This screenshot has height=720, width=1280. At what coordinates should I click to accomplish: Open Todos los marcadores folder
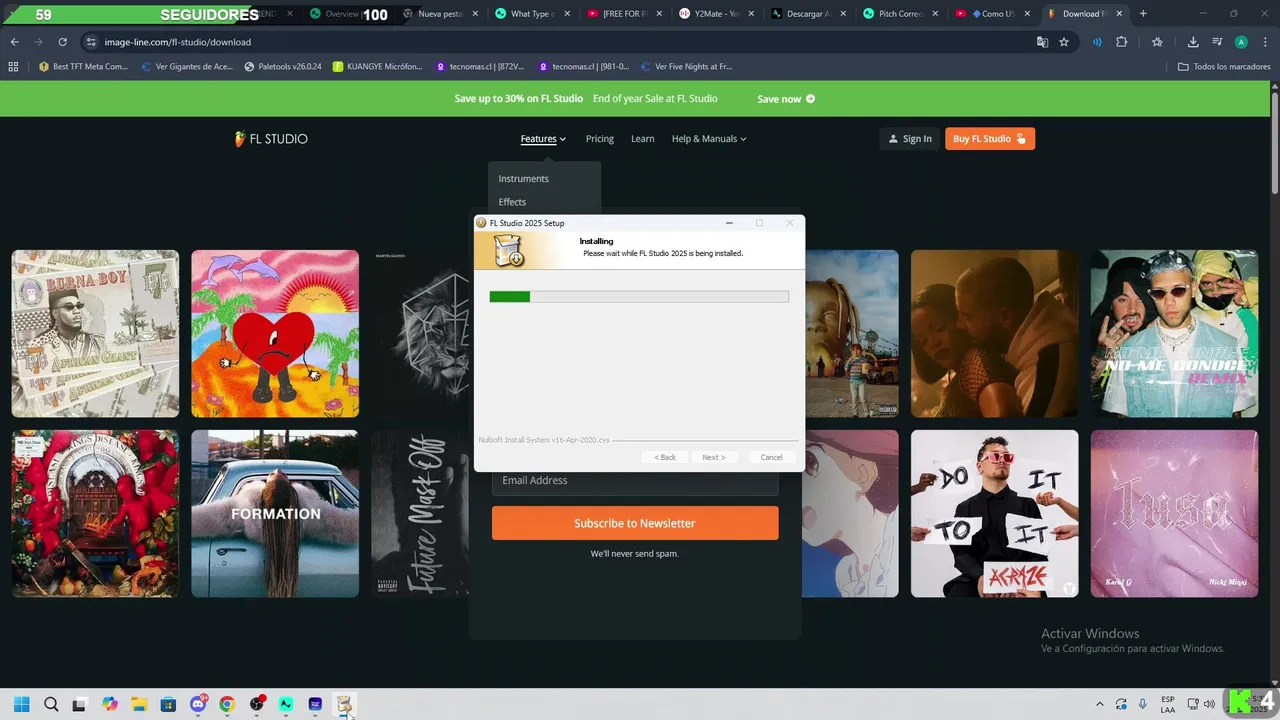[1224, 67]
